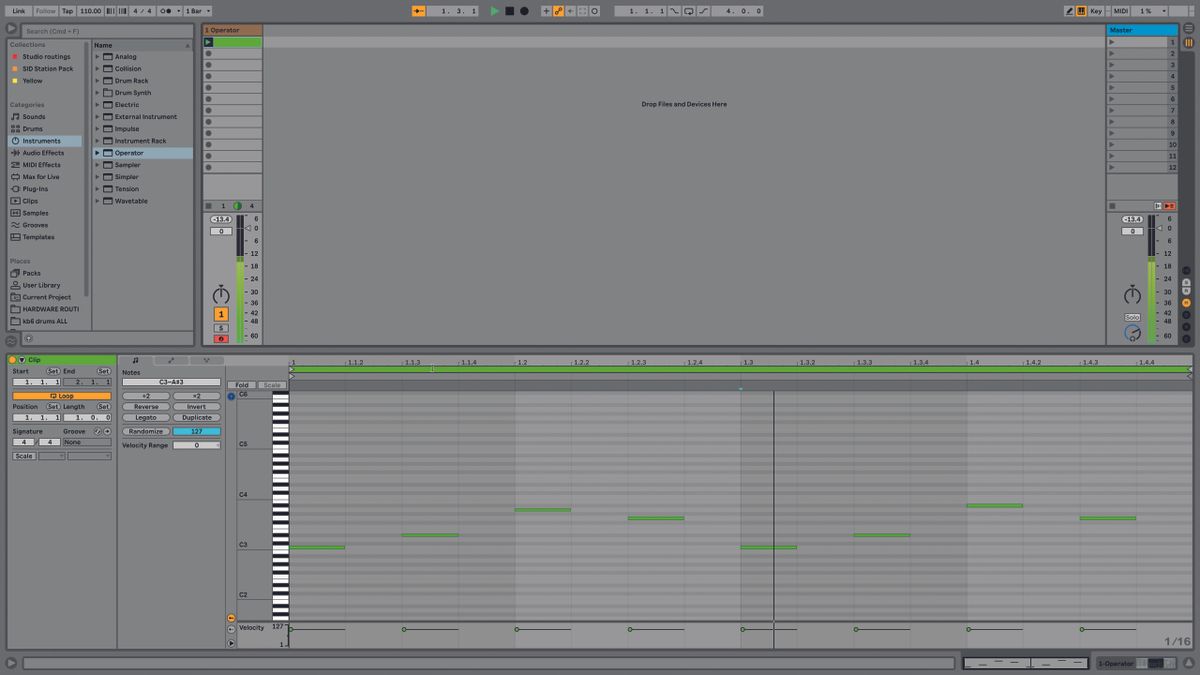Select the Studio routings collection
1200x675 pixels.
pyautogui.click(x=46, y=57)
